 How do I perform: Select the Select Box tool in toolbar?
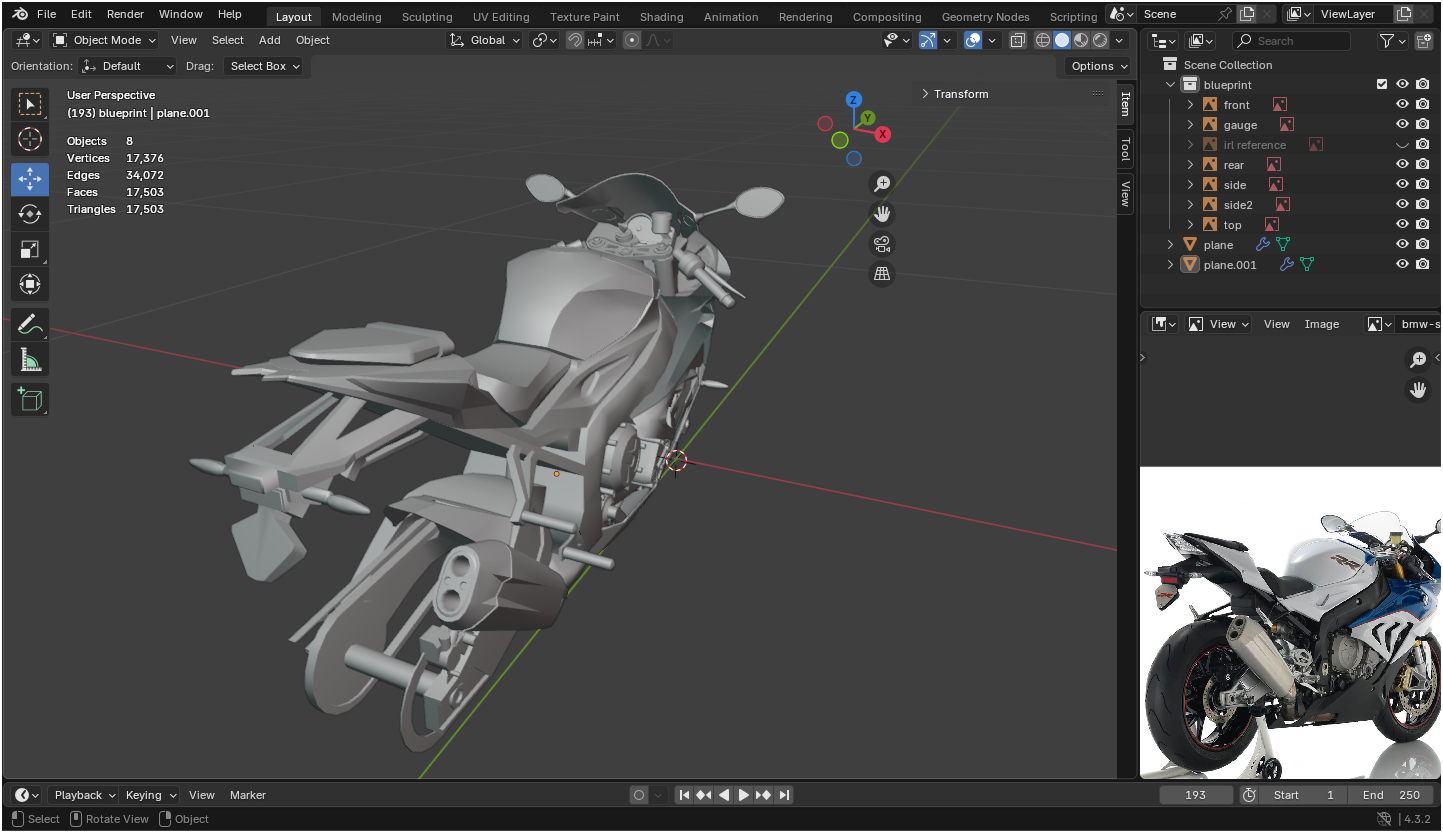point(30,104)
